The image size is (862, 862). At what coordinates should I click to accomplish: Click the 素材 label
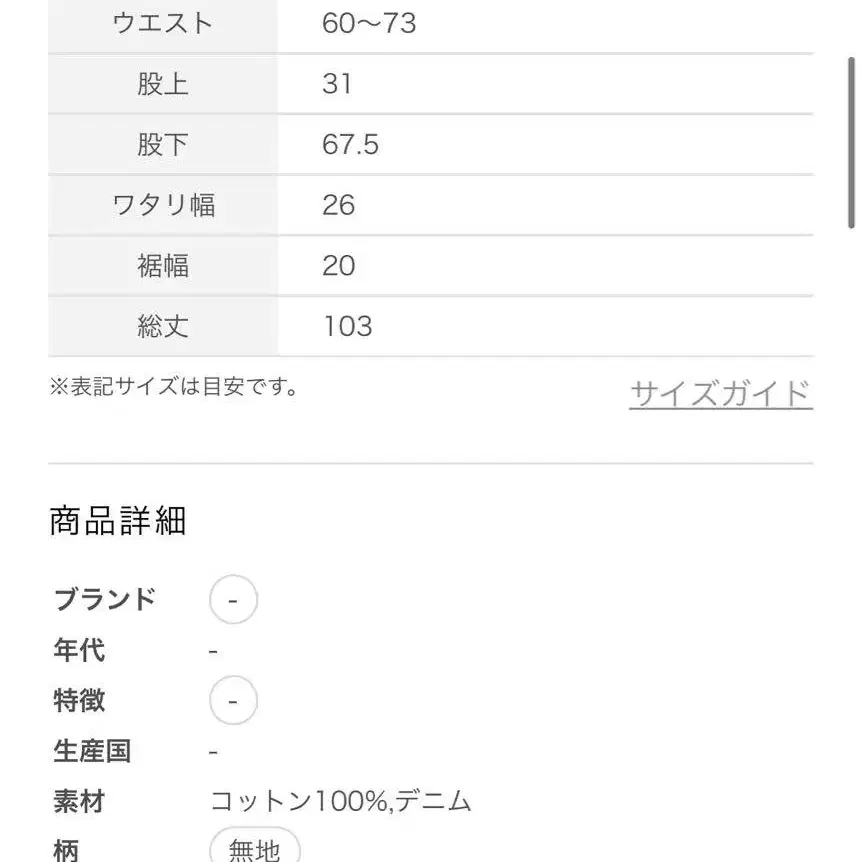(x=79, y=801)
